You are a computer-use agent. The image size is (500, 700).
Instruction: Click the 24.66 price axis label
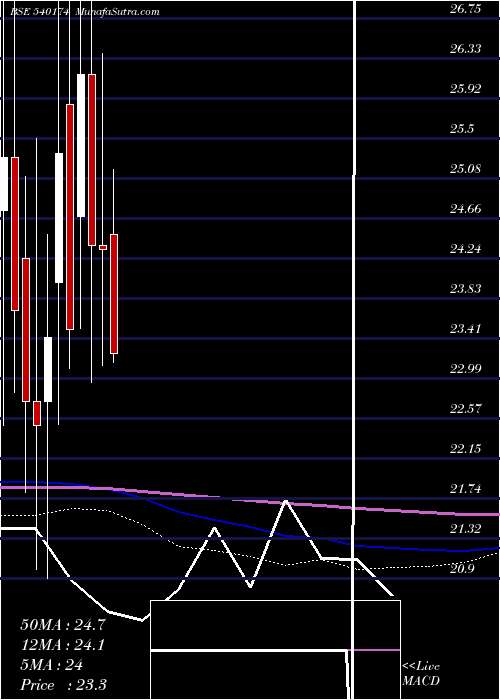[466, 208]
